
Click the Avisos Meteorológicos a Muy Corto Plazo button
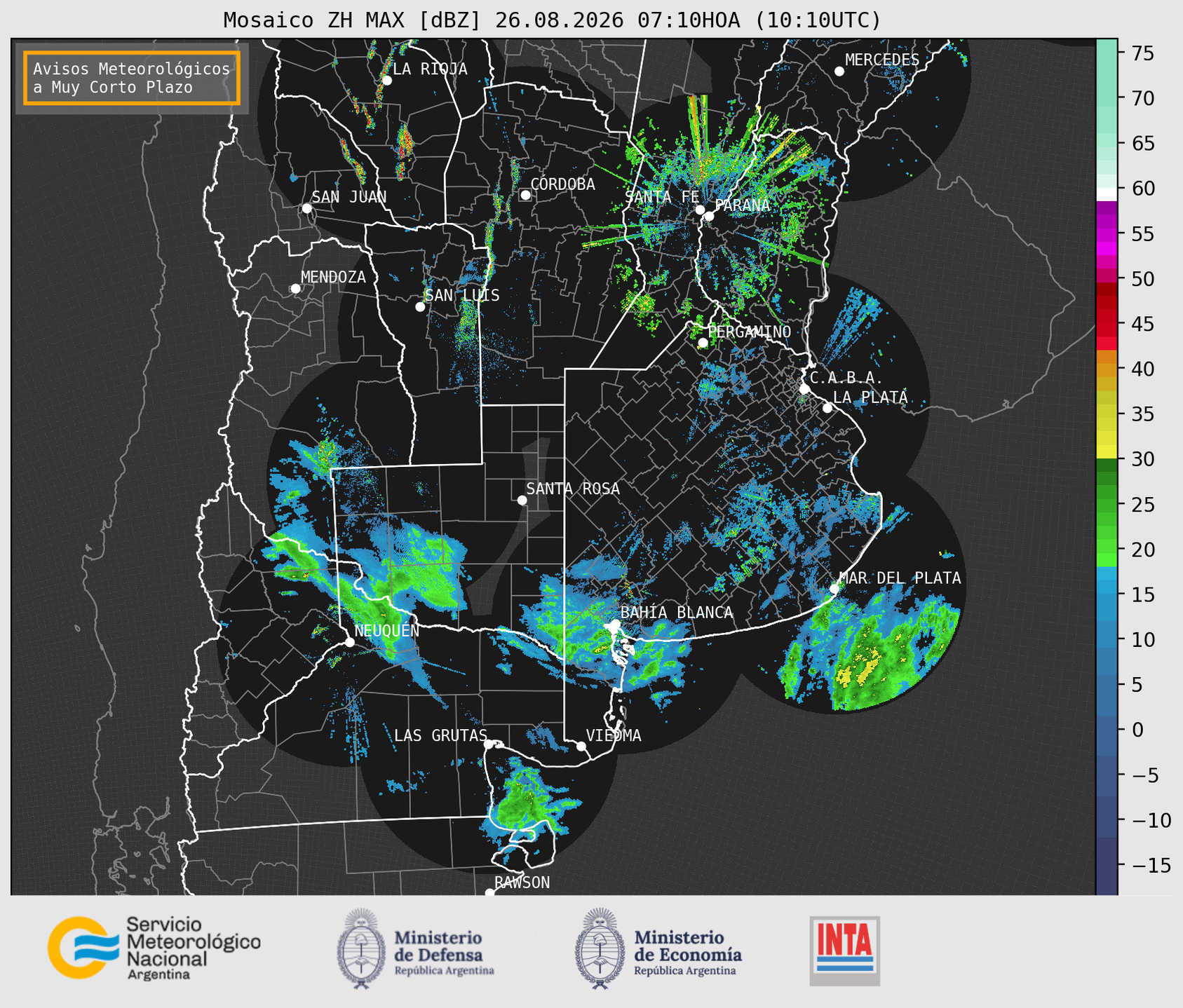[132, 78]
